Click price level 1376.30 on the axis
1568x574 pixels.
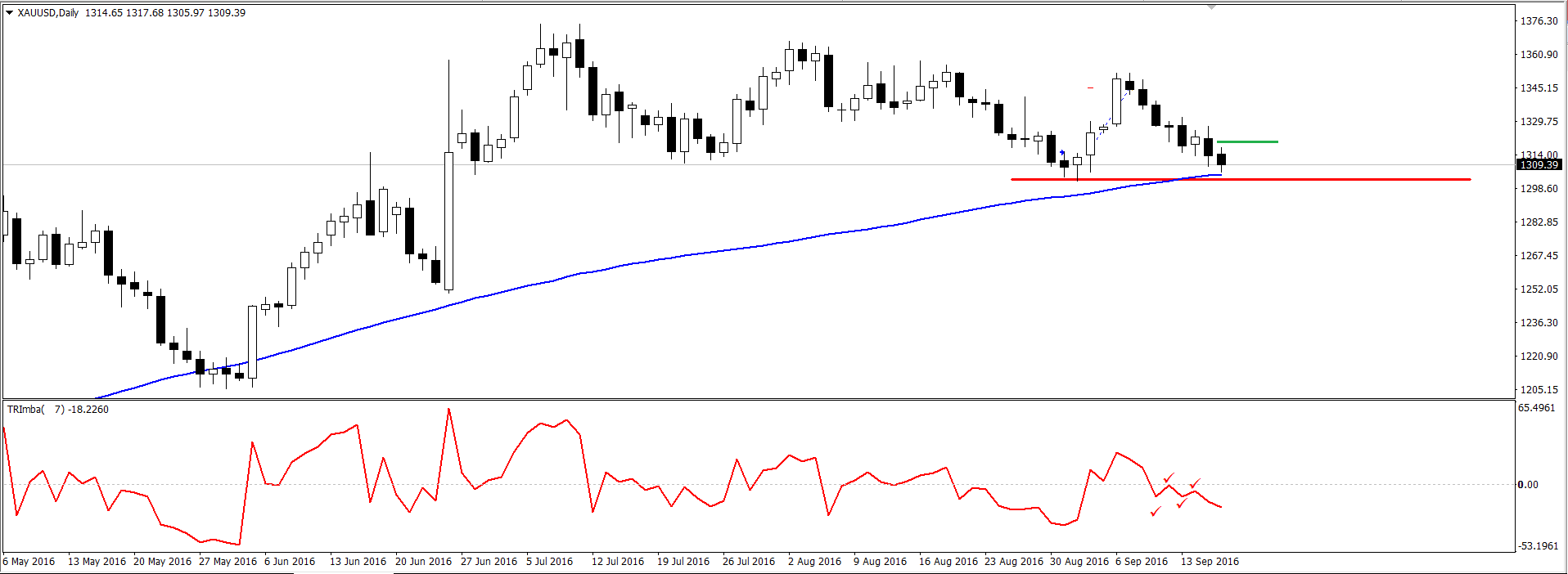1539,21
